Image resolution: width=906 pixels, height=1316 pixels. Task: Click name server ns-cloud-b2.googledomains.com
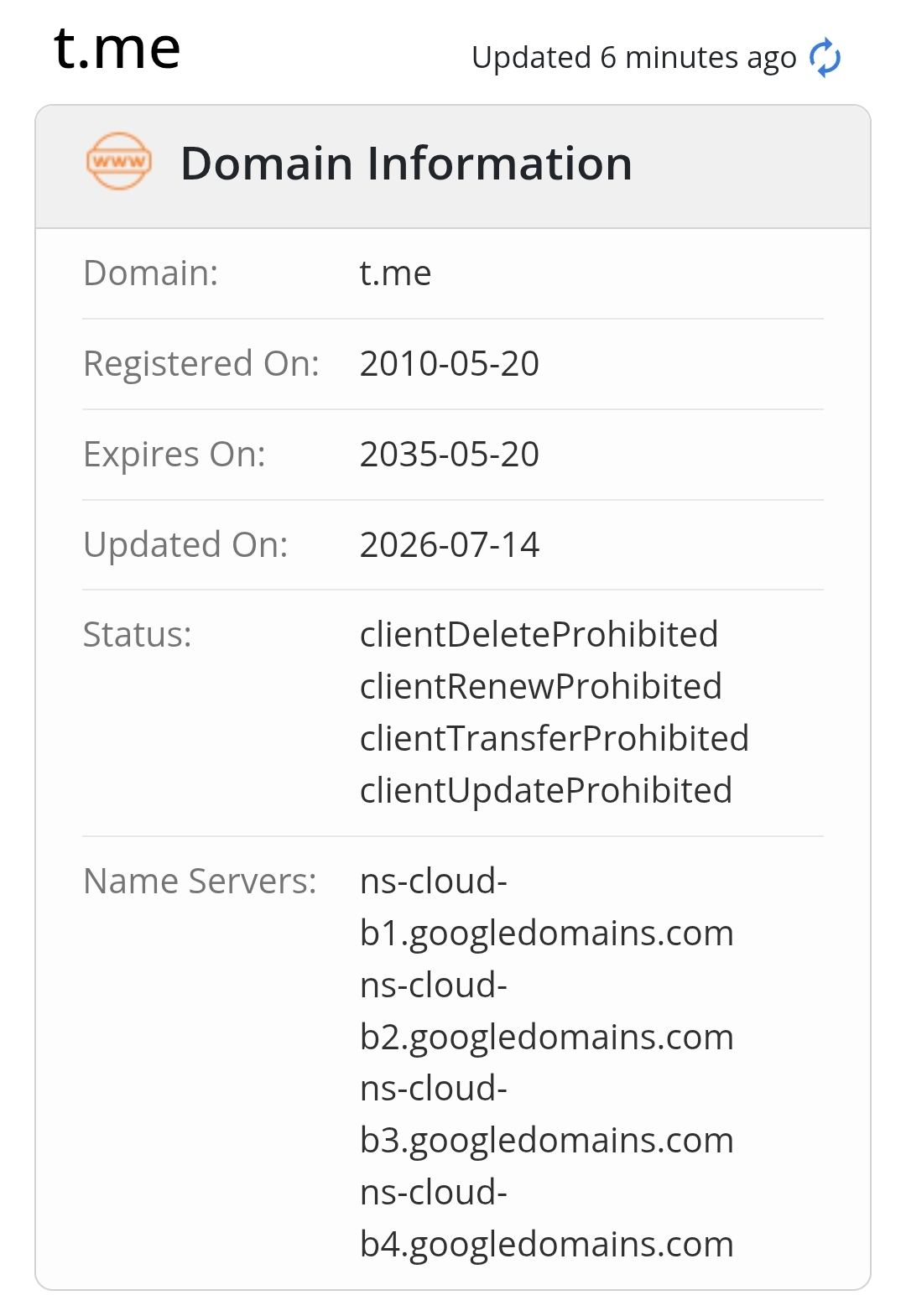point(546,1012)
